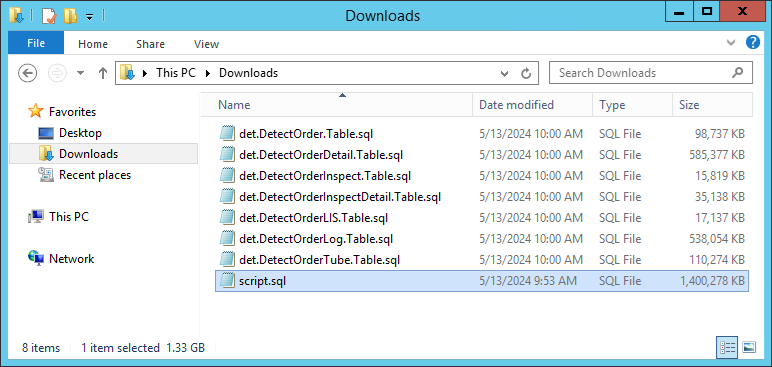This screenshot has width=772, height=367.
Task: Click the script.sql file icon
Action: pos(227,281)
